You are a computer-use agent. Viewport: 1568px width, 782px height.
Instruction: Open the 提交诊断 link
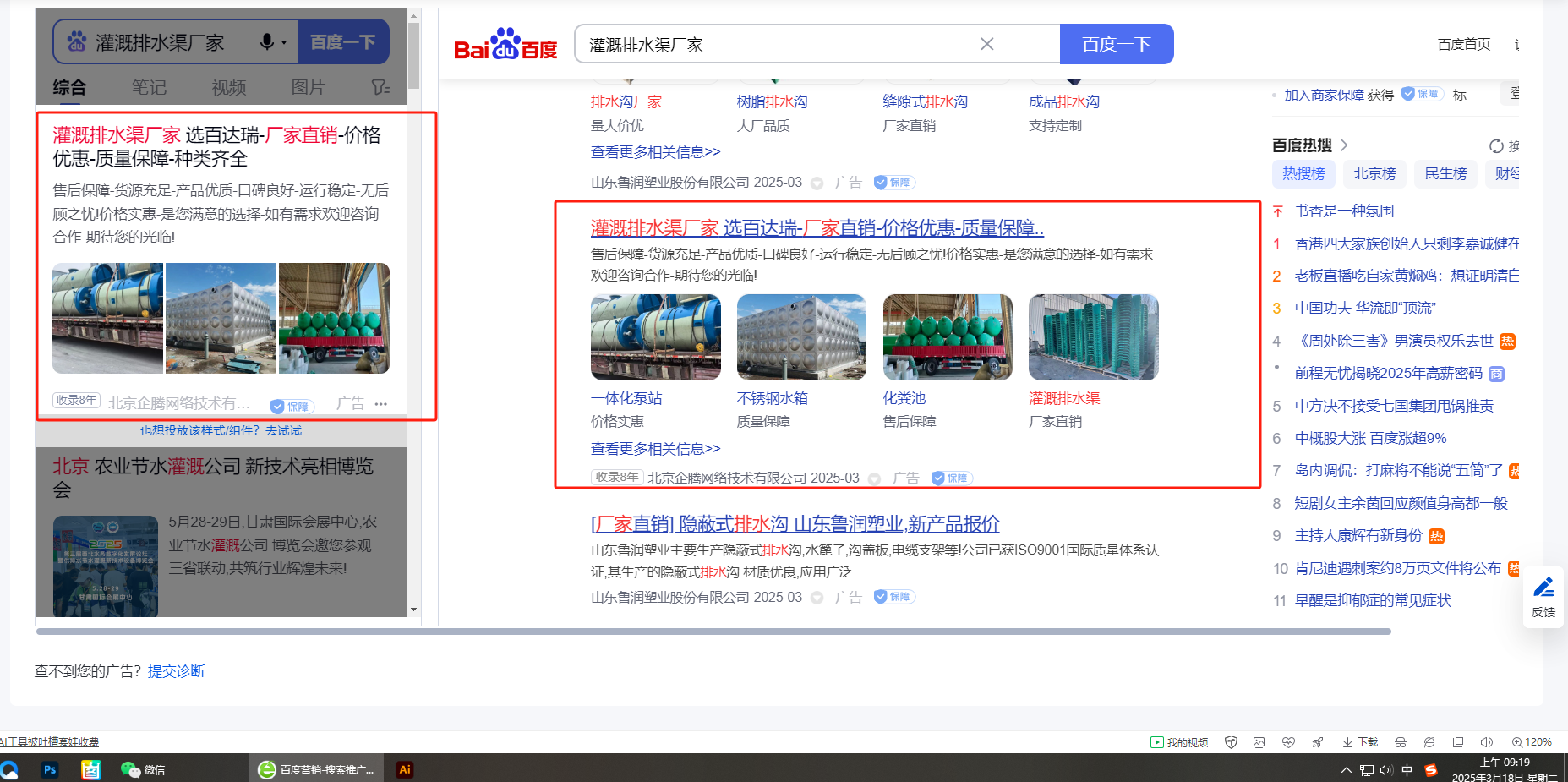tap(176, 671)
